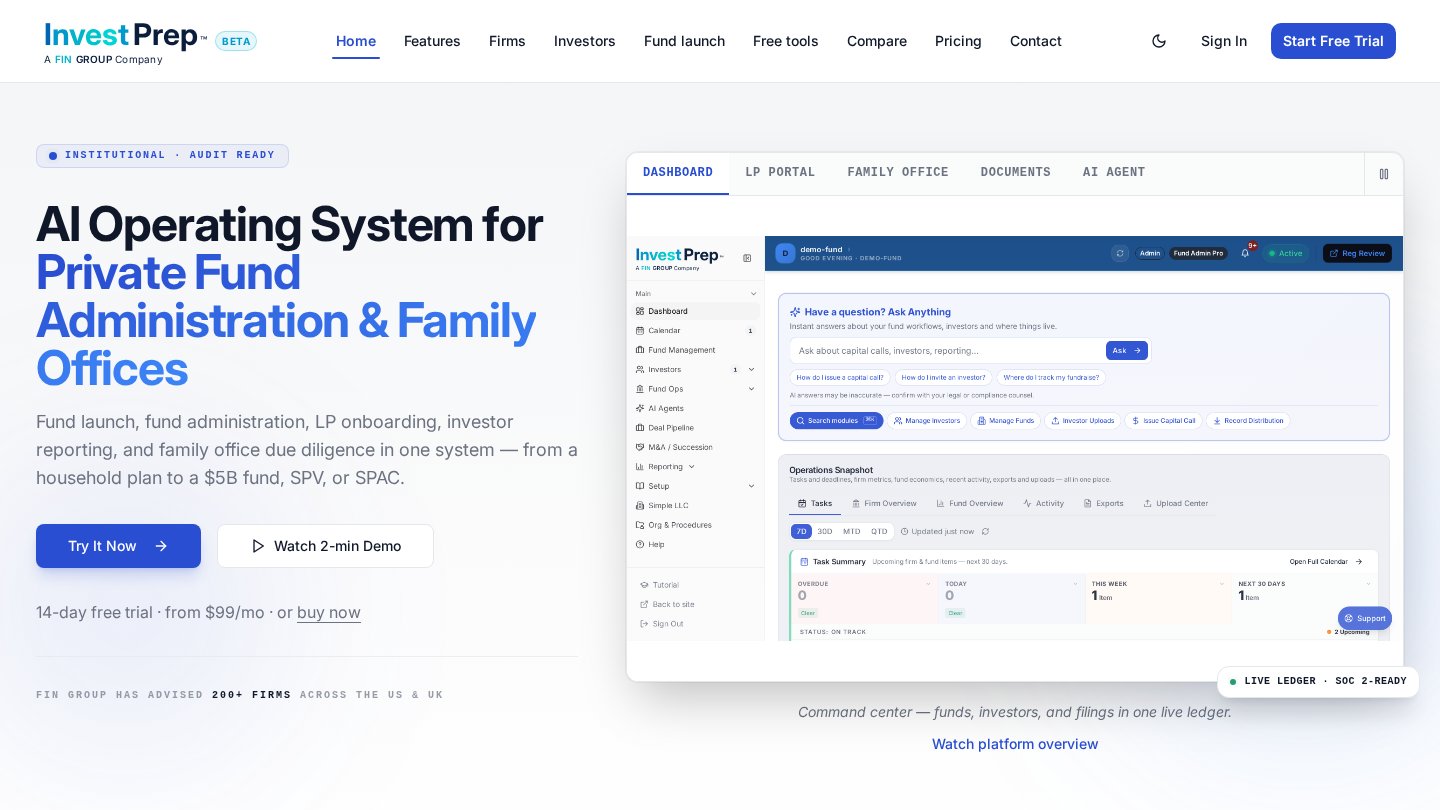Image resolution: width=1440 pixels, height=810 pixels.
Task: Expand the Investors submenu chevron
Action: pyautogui.click(x=751, y=369)
